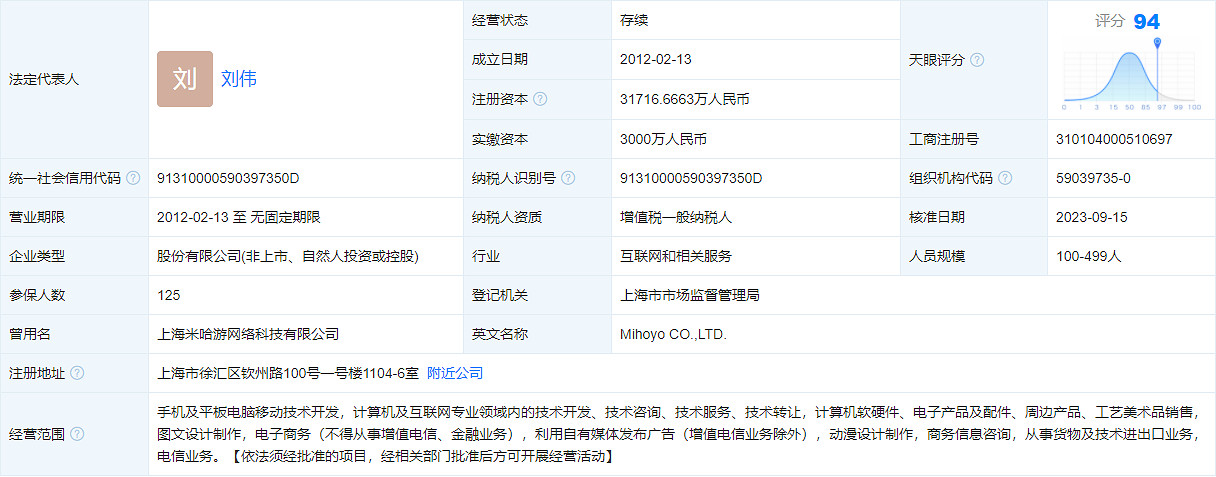
Task: Click the 登记机关 value 上海市市场监督管理局
Action: click(691, 295)
